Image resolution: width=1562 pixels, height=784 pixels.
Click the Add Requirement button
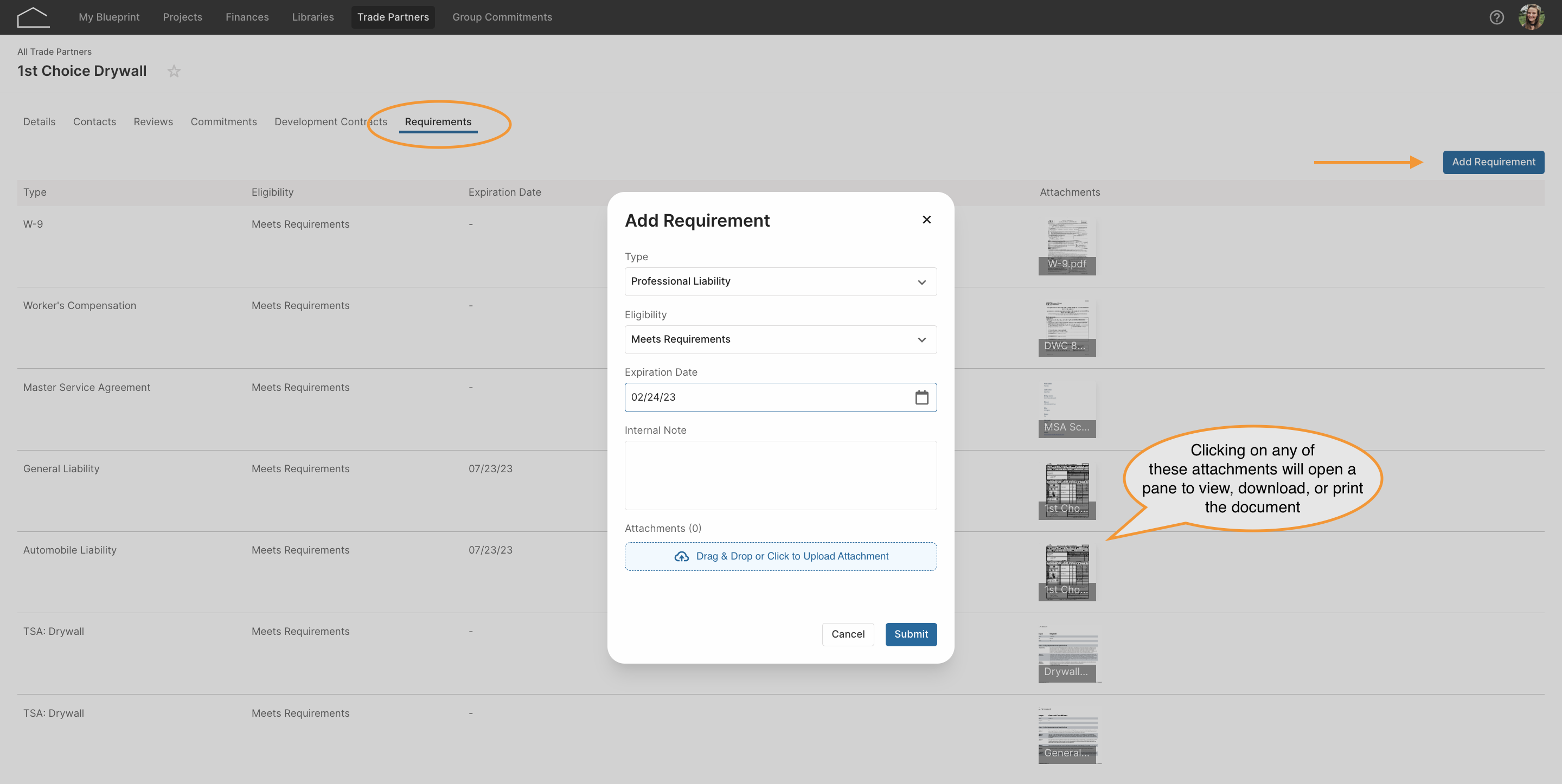(1494, 162)
